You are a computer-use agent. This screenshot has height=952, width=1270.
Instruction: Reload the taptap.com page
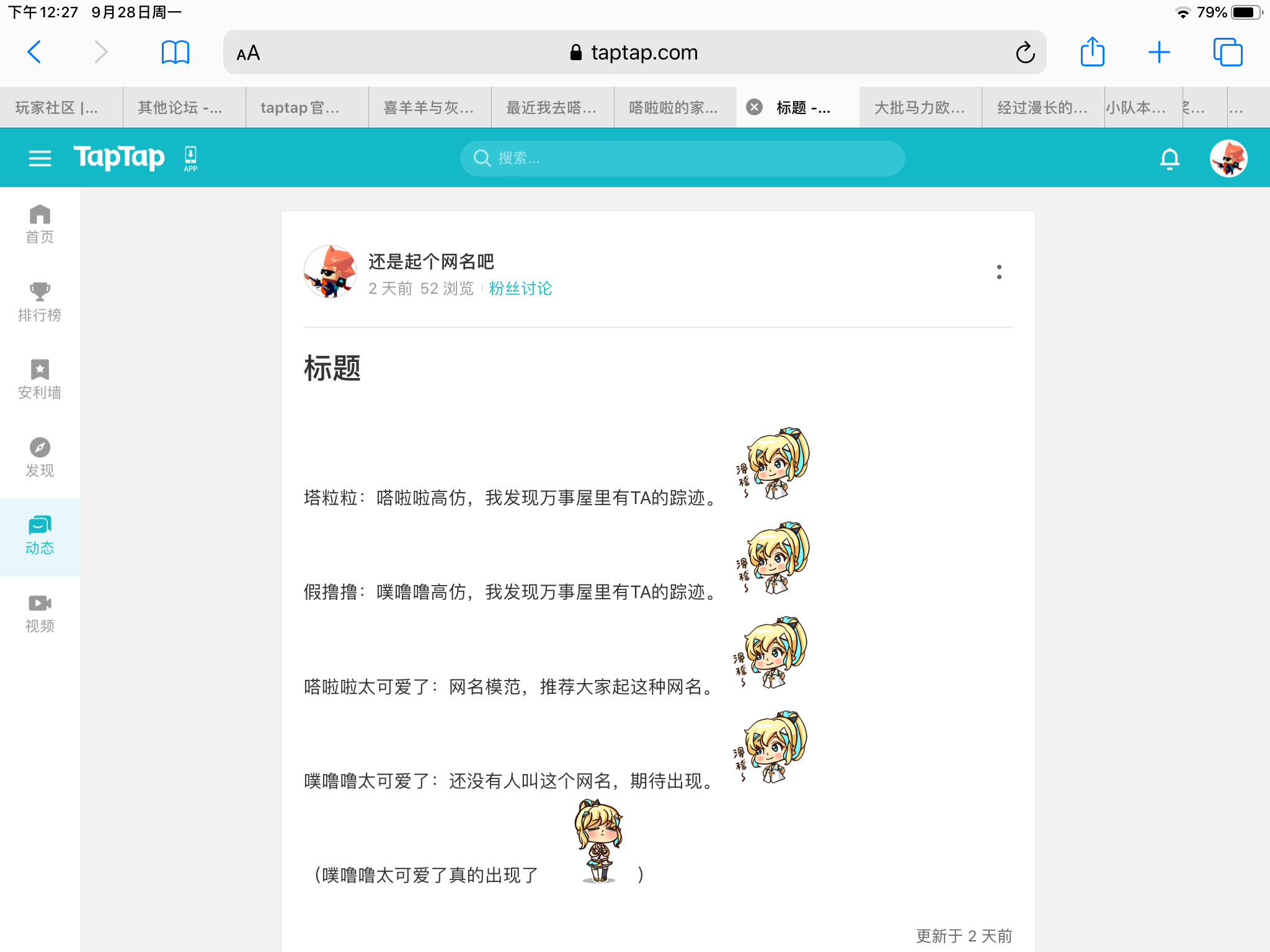click(1025, 53)
